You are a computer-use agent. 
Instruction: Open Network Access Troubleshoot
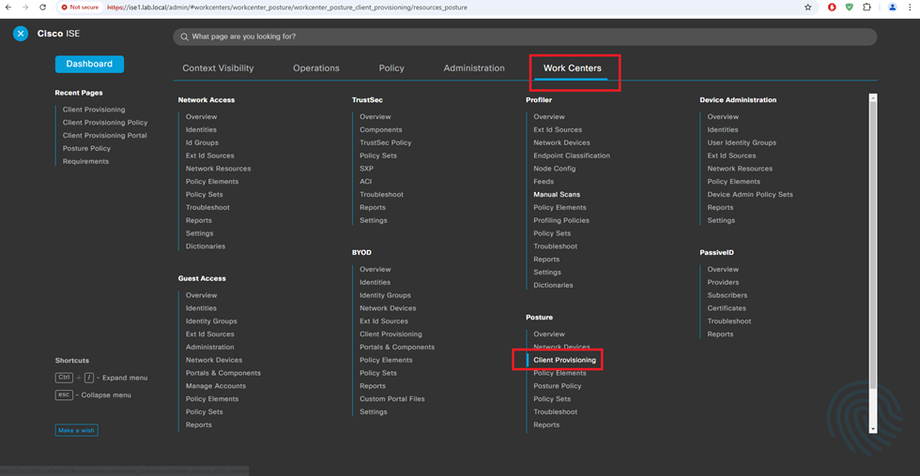click(x=208, y=208)
